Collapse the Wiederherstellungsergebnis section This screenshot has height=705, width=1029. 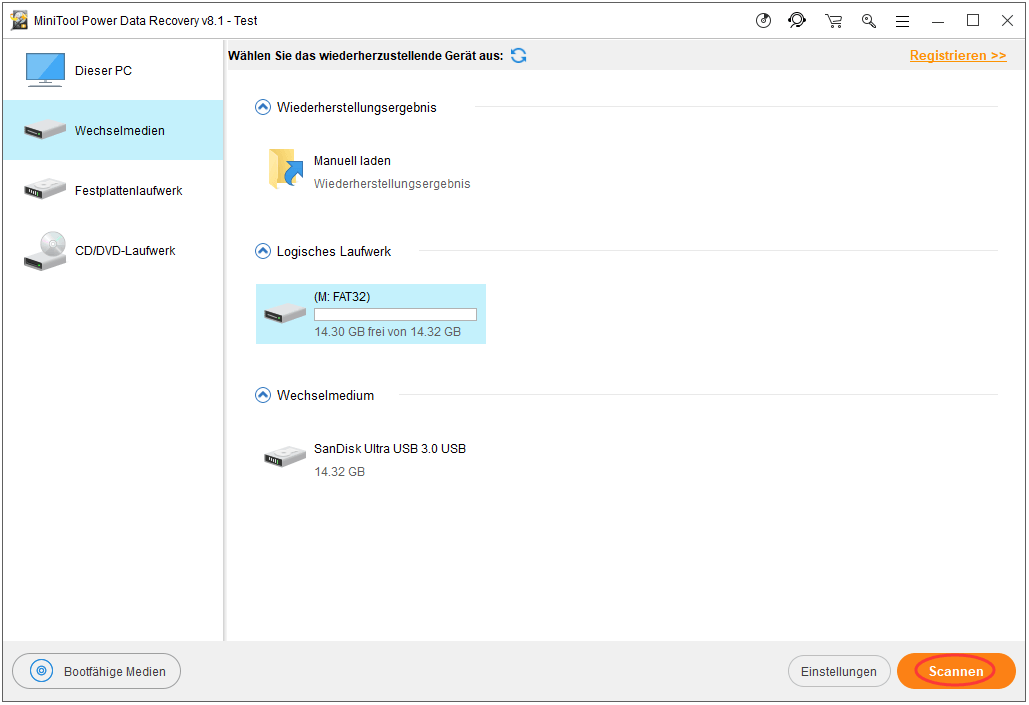[263, 107]
